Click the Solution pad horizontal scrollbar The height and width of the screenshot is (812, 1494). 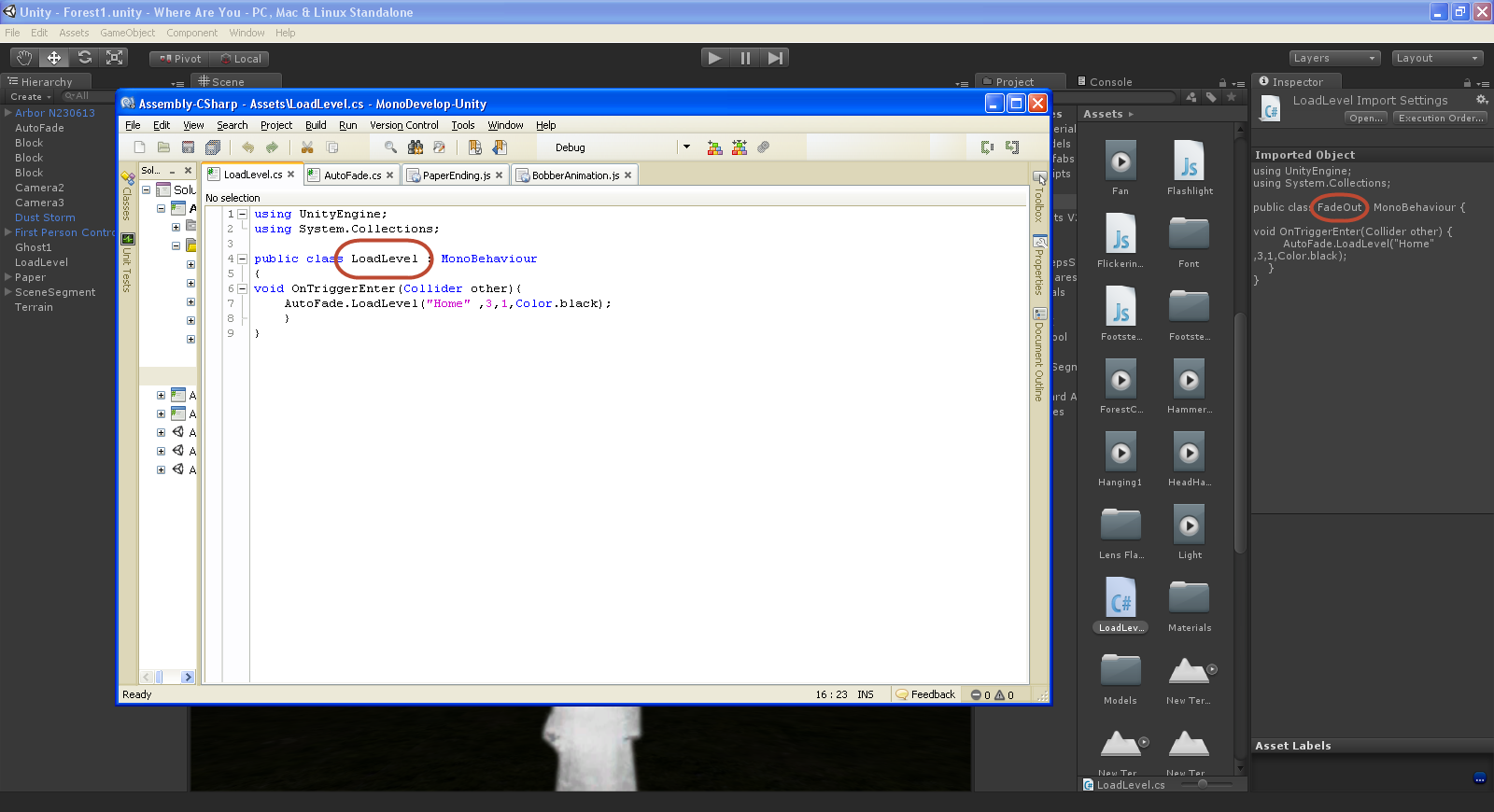click(168, 678)
